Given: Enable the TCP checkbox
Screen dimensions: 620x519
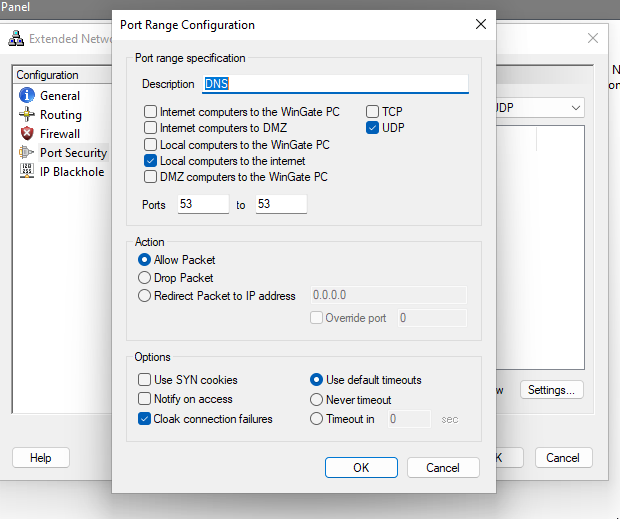Looking at the screenshot, I should coord(373,112).
